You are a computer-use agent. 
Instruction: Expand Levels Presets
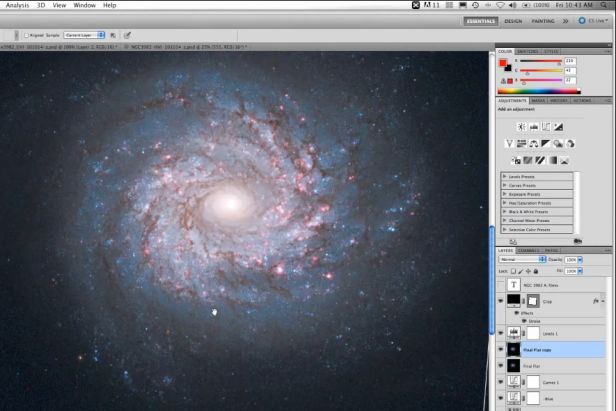pos(504,176)
